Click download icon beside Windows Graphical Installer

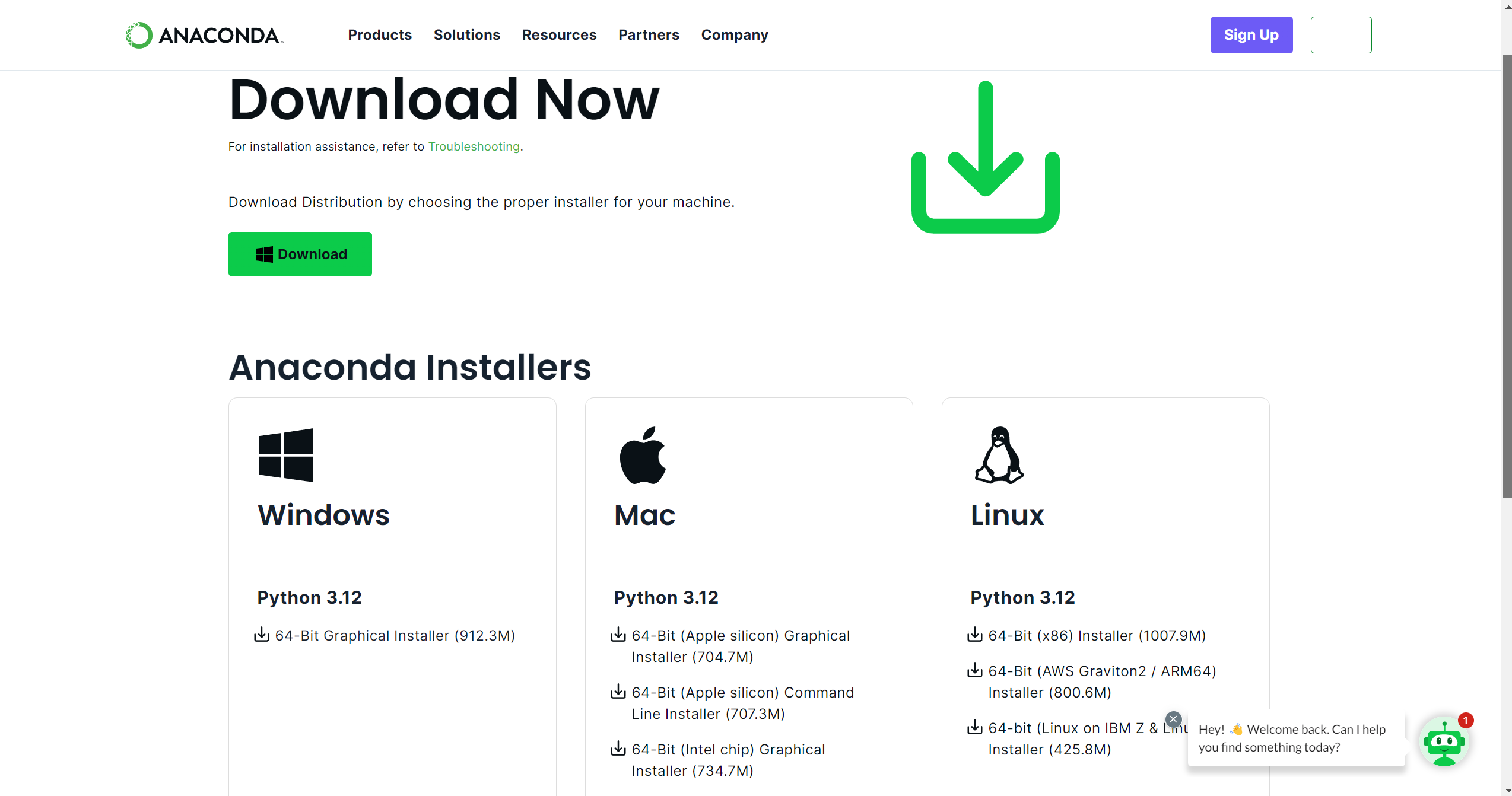click(x=262, y=635)
